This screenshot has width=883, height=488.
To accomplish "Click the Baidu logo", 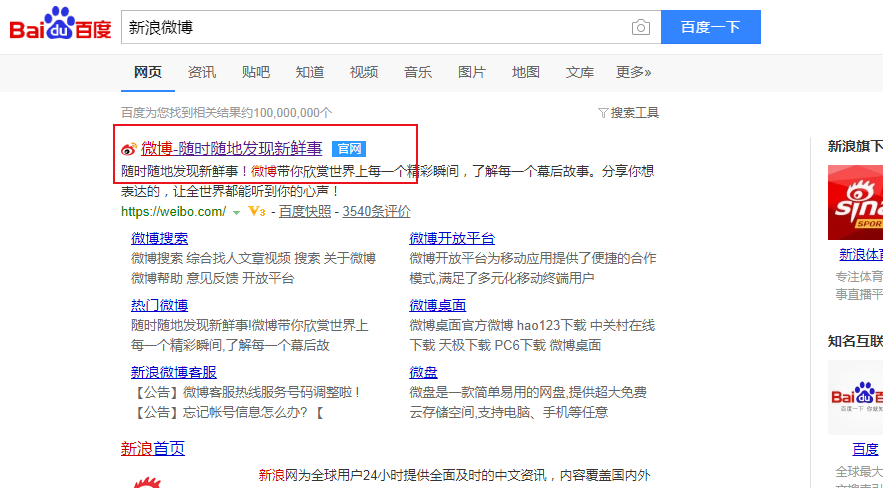I will click(x=61, y=24).
